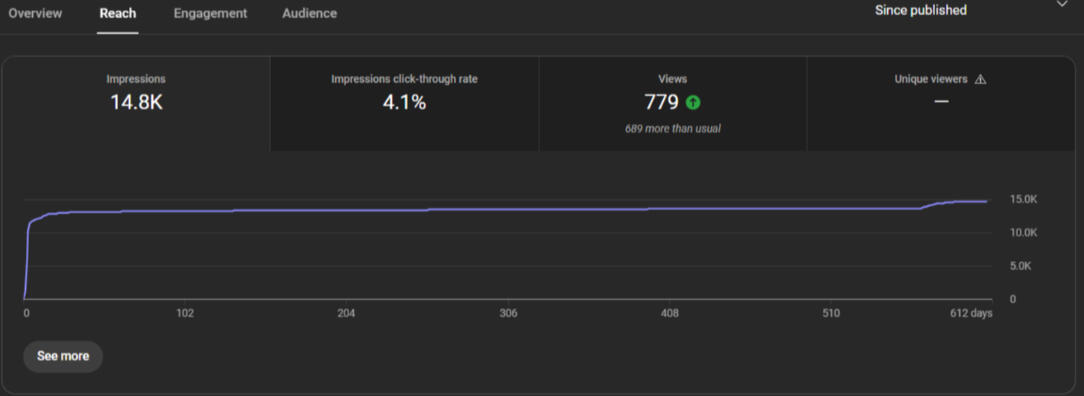The height and width of the screenshot is (396, 1084).
Task: Select the Impressions click-through rate card
Action: [x=404, y=104]
